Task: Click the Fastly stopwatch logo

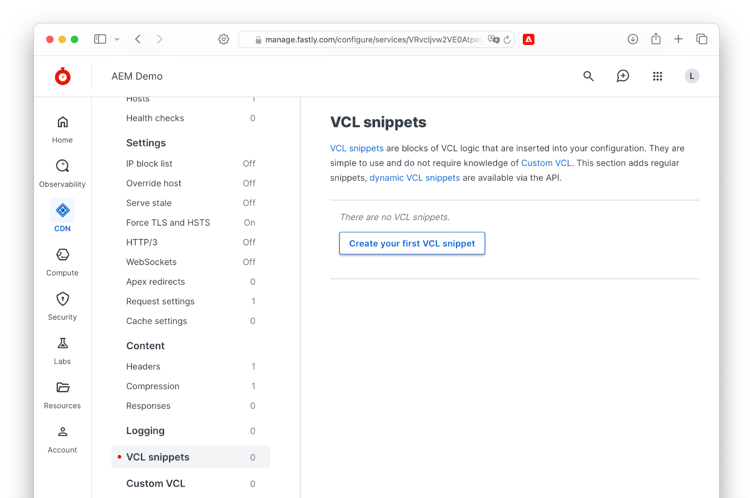Action: (62, 76)
